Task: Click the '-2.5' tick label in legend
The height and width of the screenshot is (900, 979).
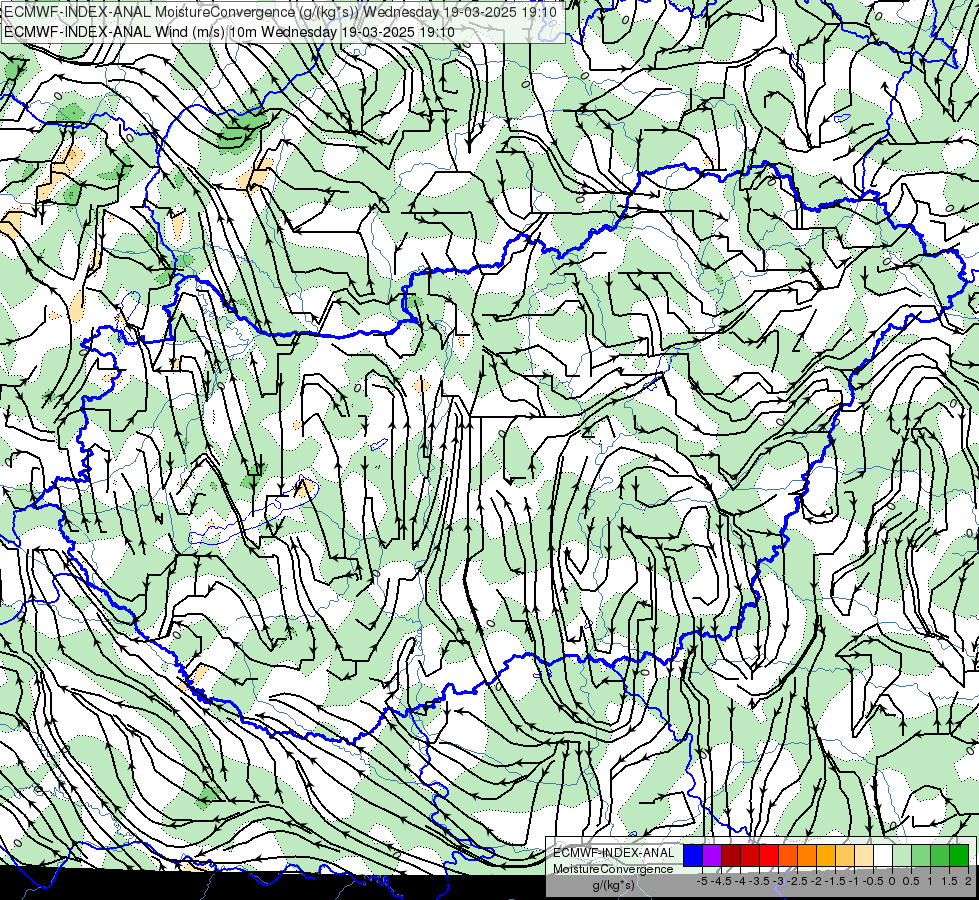Action: (x=798, y=881)
